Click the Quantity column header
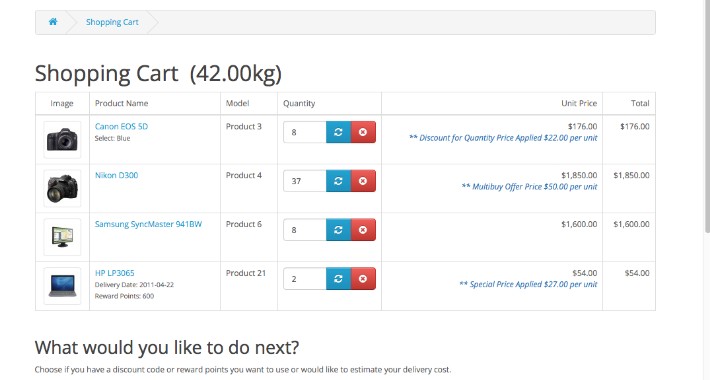This screenshot has height=380, width=710. click(299, 103)
